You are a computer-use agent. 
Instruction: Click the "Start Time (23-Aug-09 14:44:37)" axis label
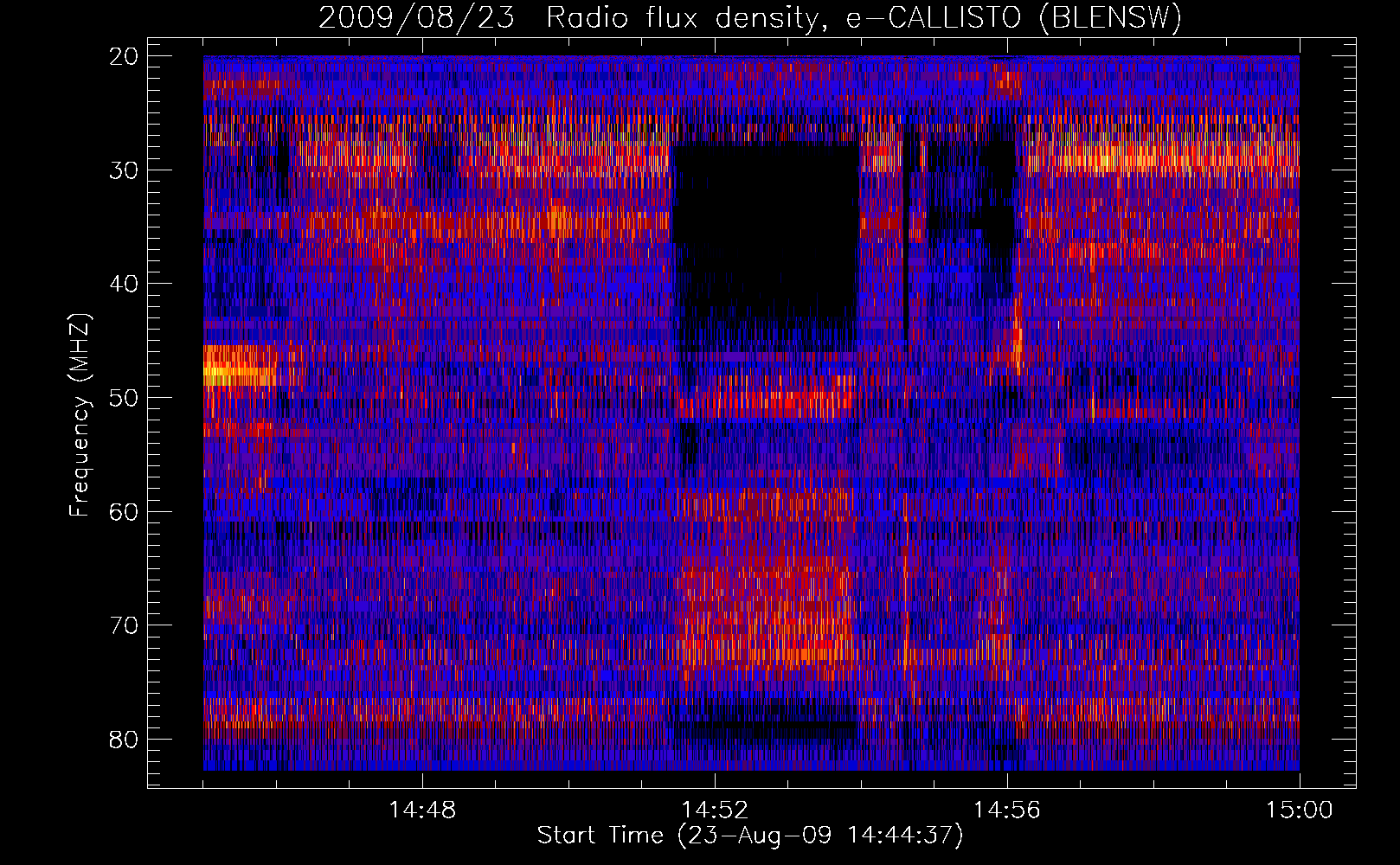tap(750, 836)
